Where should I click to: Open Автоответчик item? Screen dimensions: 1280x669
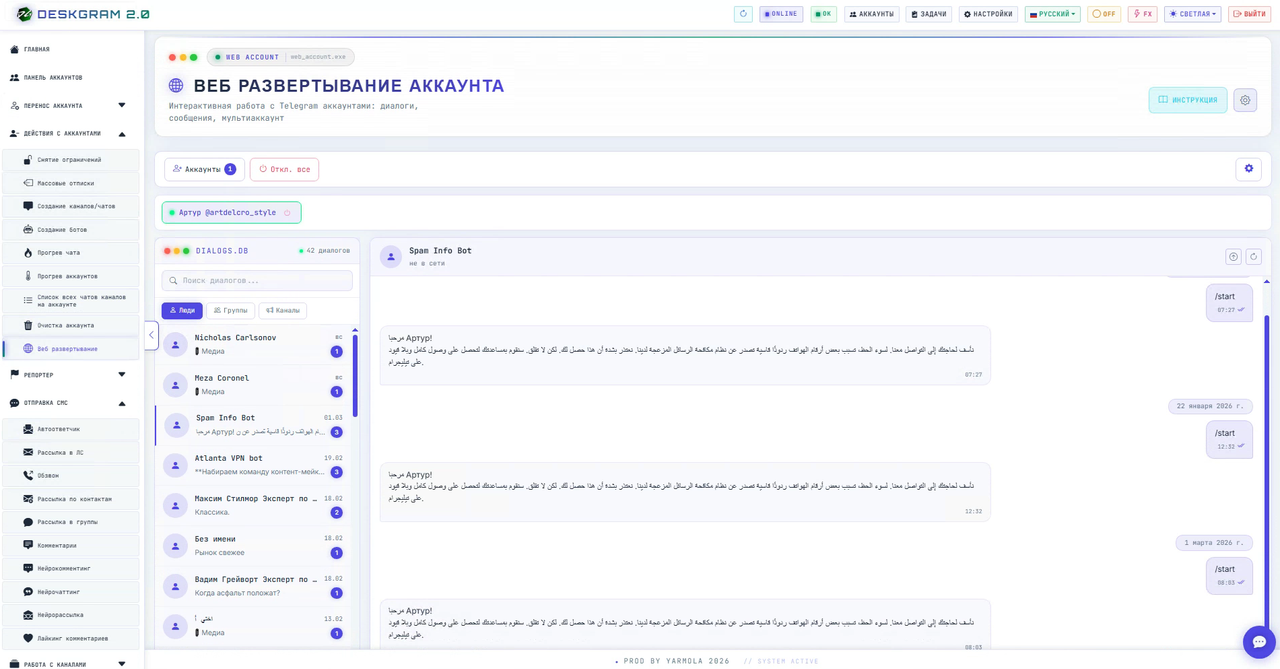coord(72,429)
